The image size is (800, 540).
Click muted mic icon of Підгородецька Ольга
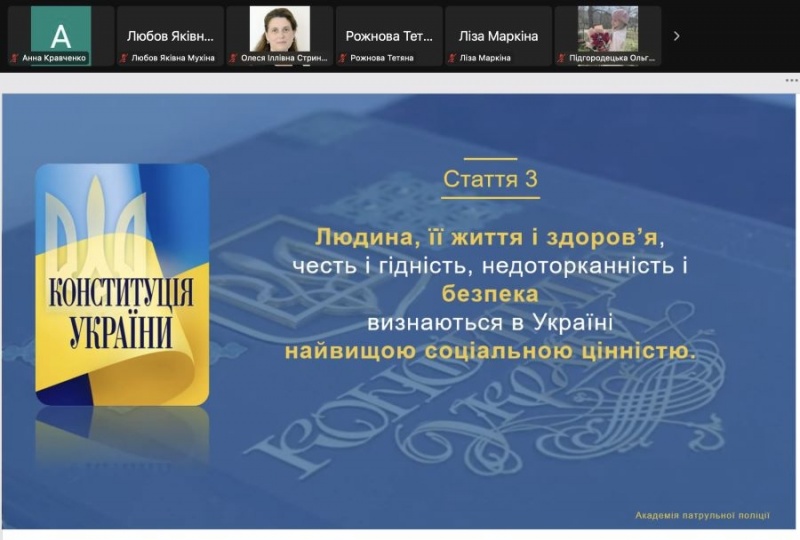(562, 58)
